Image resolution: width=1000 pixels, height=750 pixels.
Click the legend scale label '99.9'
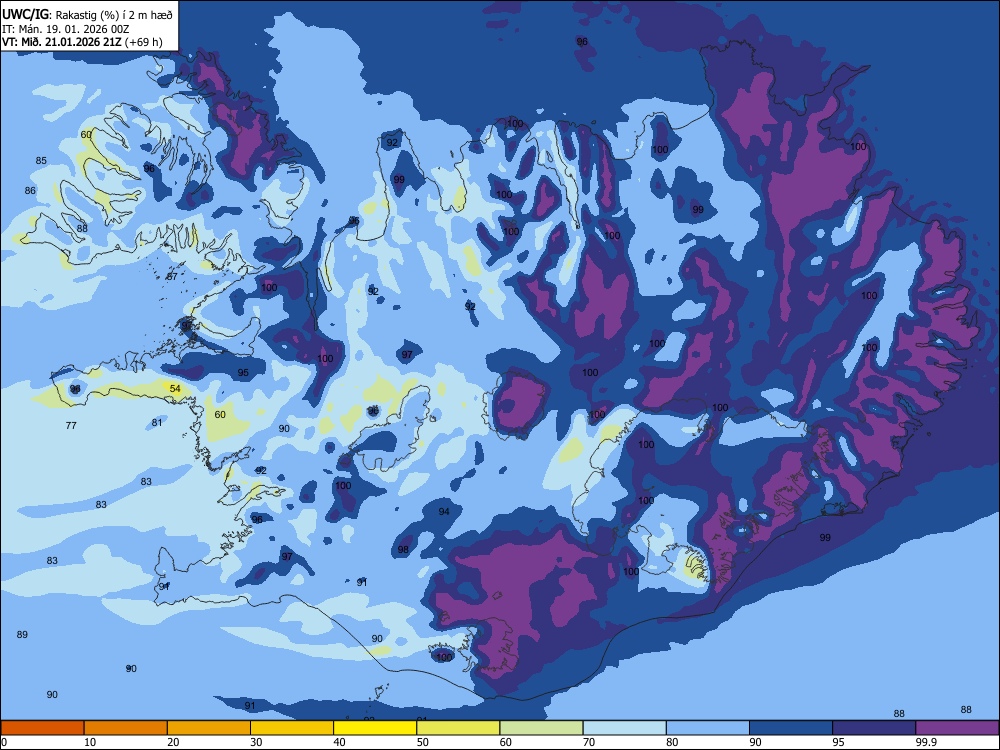point(926,742)
